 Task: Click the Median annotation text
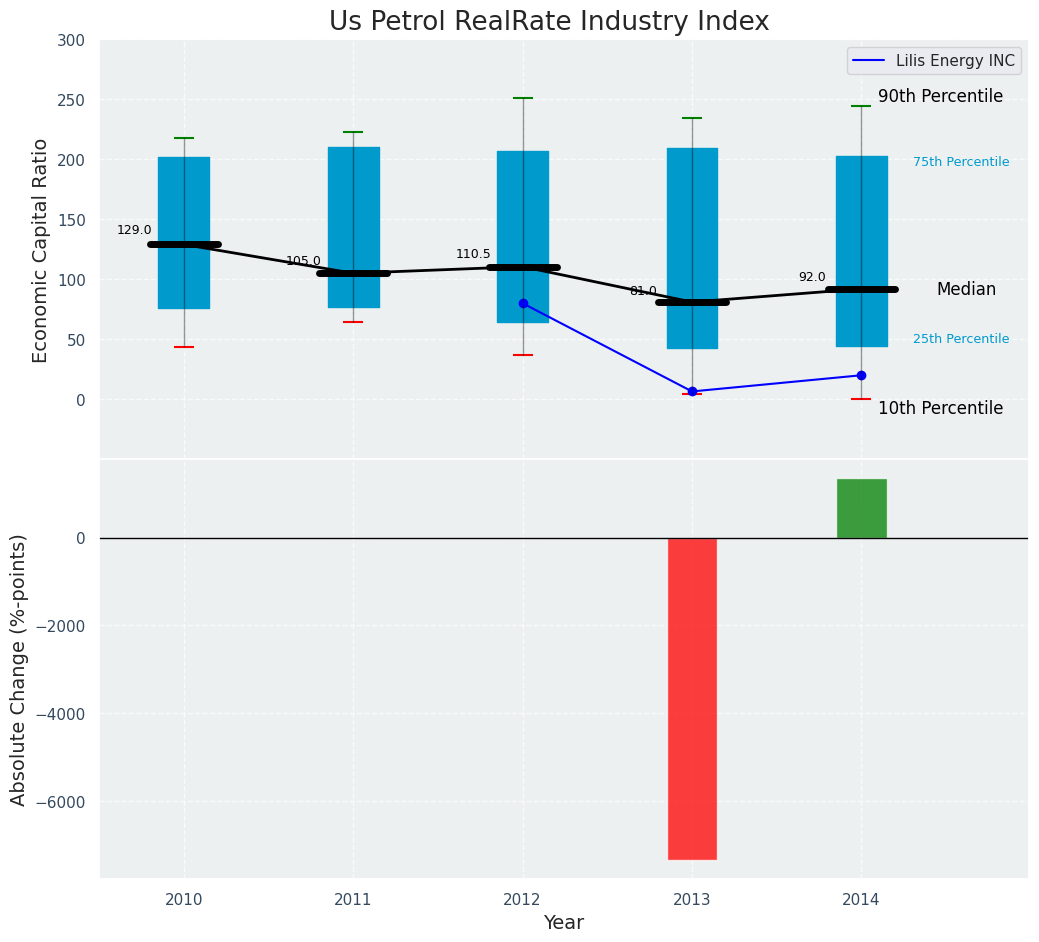pyautogui.click(x=966, y=289)
